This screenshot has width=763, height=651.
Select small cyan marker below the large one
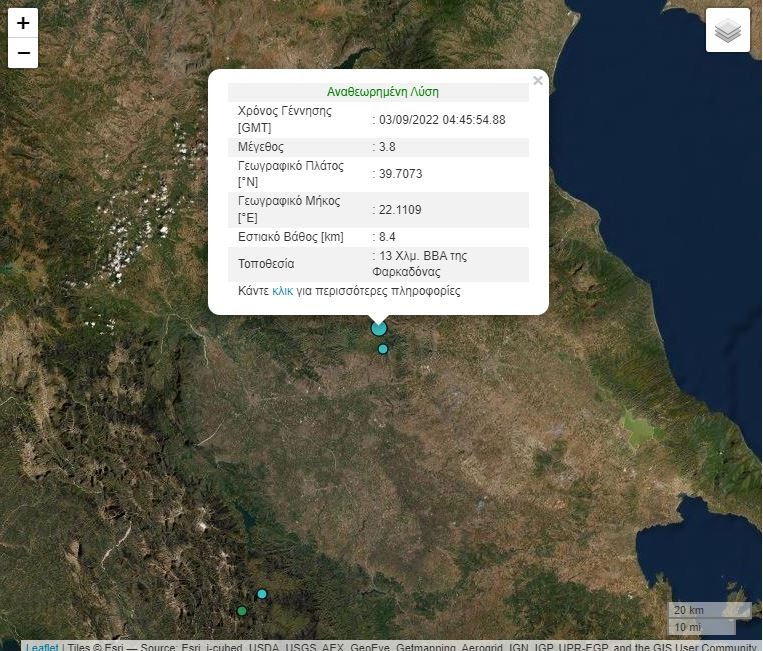(383, 349)
